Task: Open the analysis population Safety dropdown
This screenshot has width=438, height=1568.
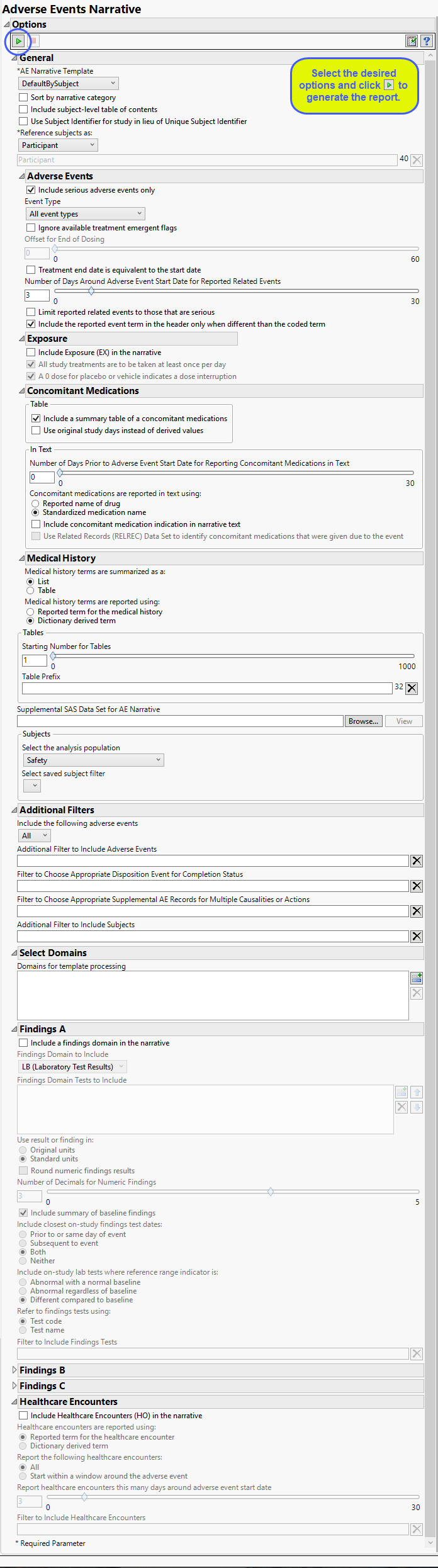Action: point(94,760)
